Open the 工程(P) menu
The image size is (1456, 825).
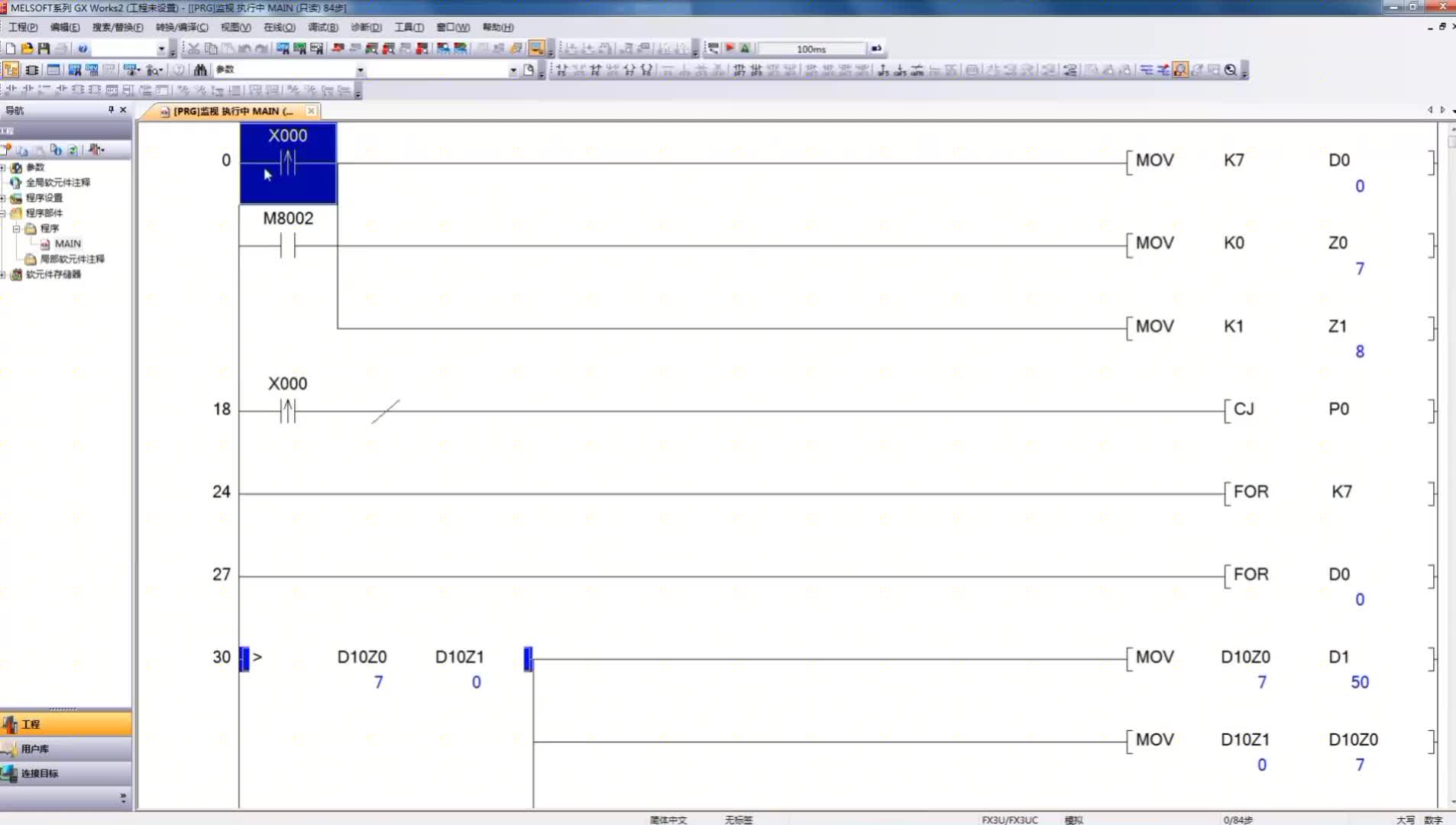[23, 27]
